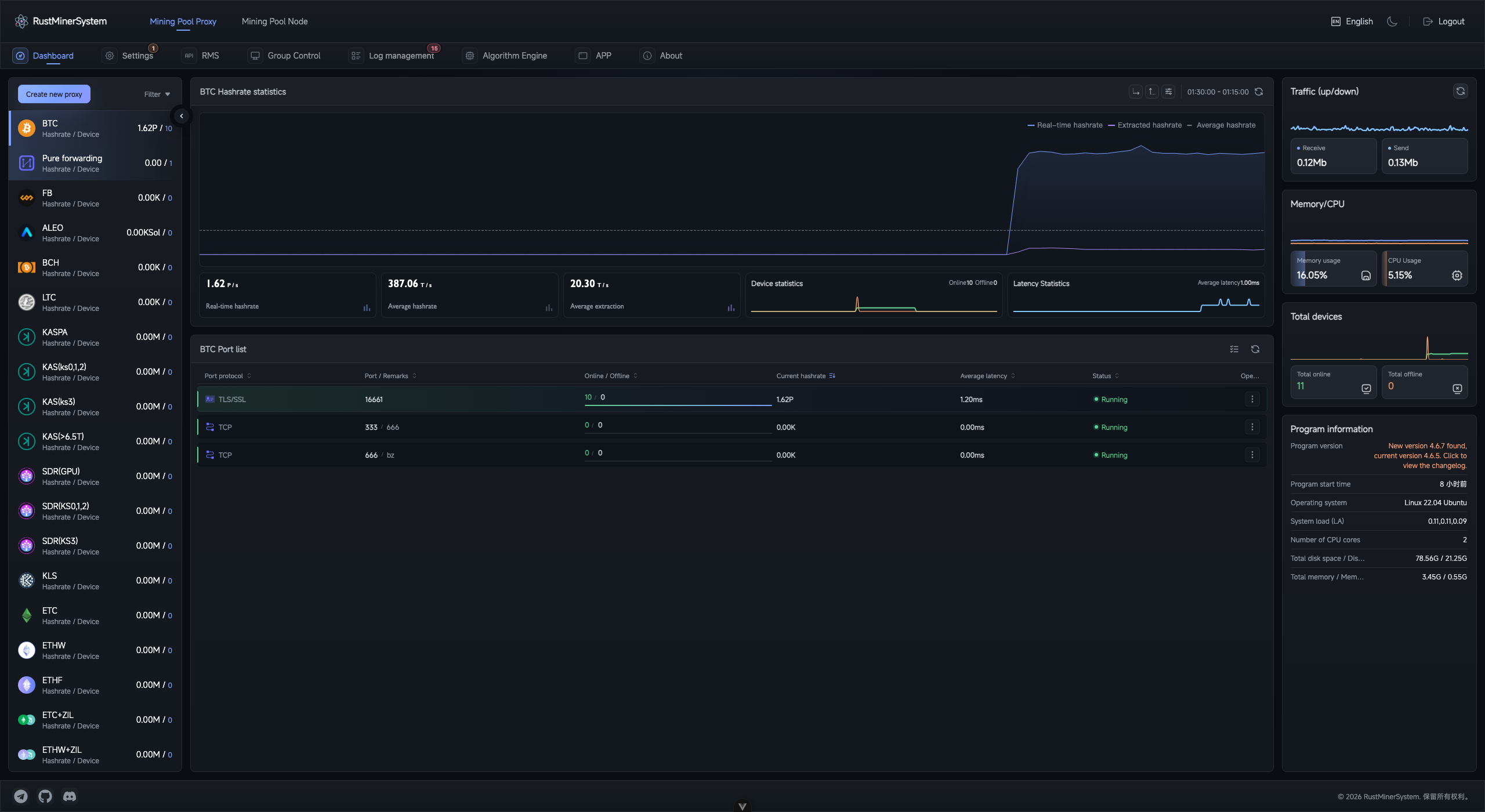This screenshot has height=812, width=1485.
Task: Open the Dashboard menu item
Action: pyautogui.click(x=44, y=56)
